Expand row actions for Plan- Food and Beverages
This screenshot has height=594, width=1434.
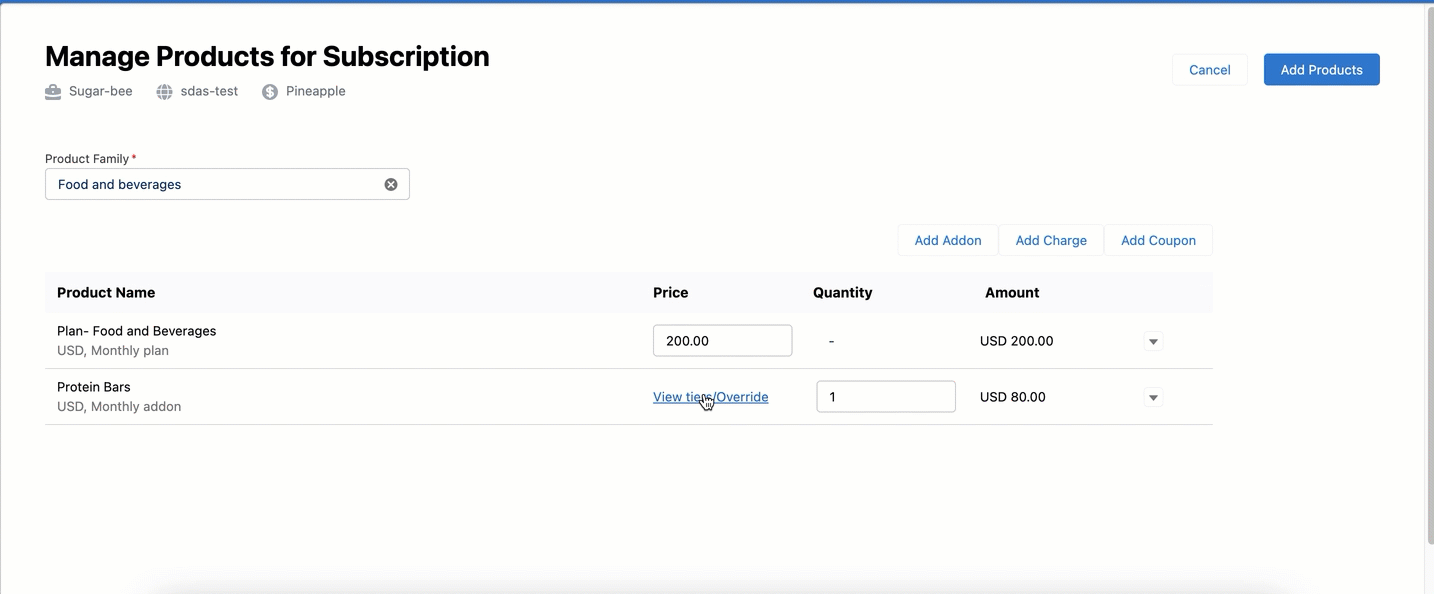(x=1153, y=342)
